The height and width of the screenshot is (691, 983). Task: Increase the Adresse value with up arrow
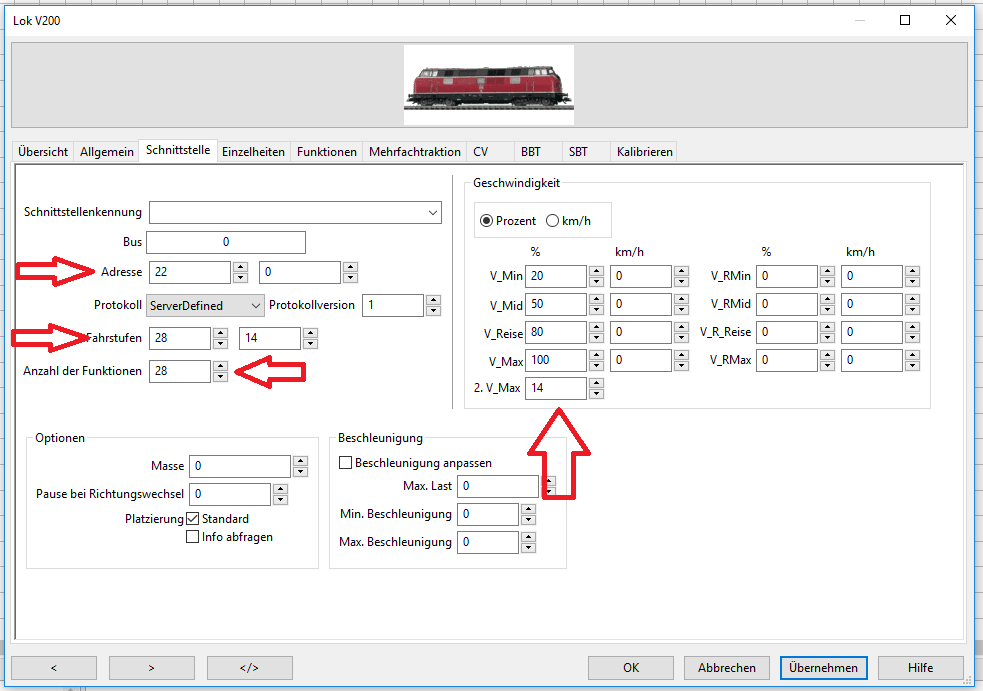point(240,267)
